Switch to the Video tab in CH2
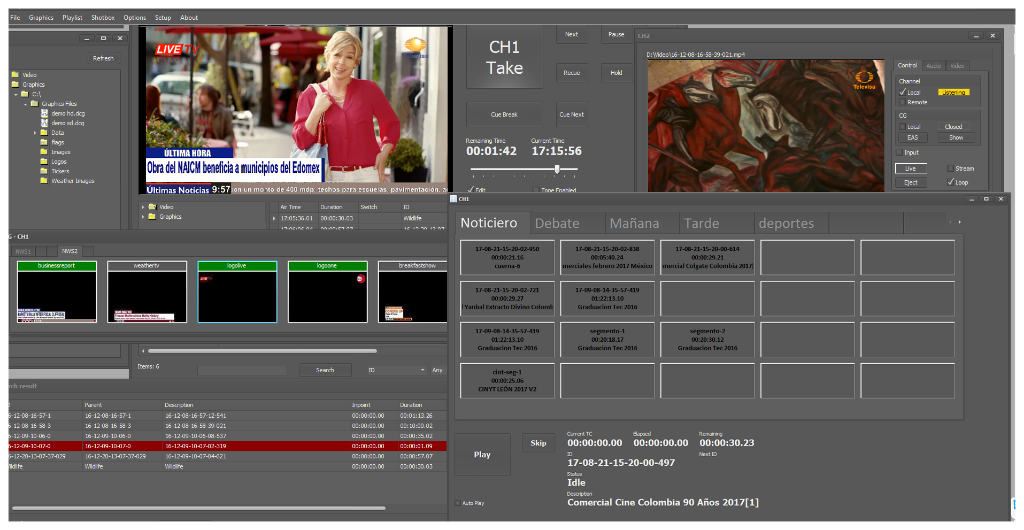The image size is (1024, 530). (957, 65)
